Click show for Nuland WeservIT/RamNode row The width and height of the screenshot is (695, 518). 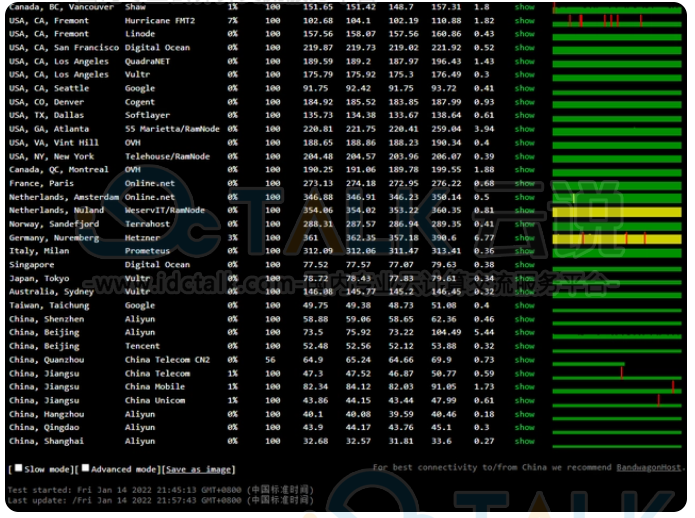point(524,211)
